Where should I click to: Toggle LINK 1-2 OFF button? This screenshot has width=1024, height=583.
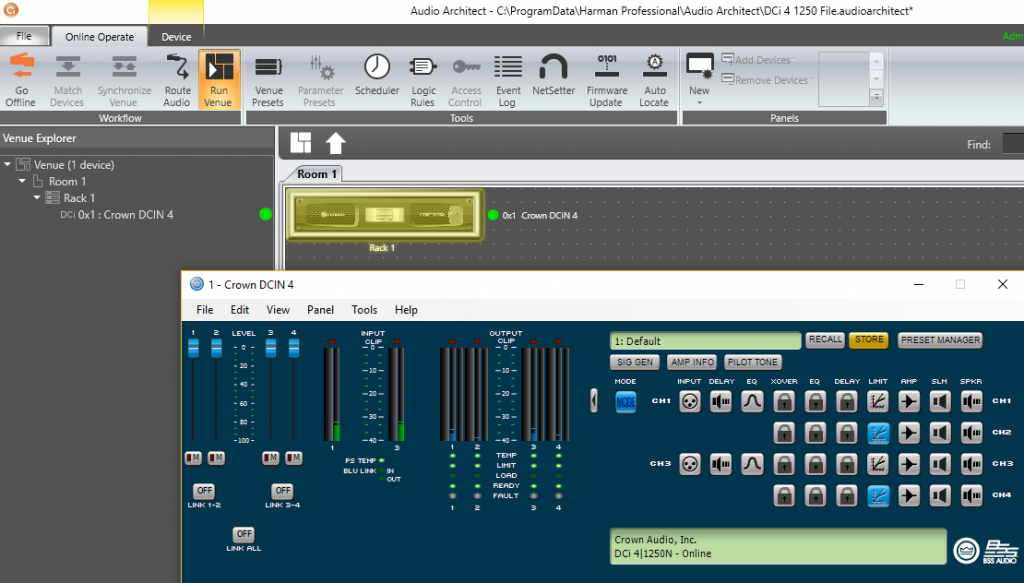tap(204, 490)
